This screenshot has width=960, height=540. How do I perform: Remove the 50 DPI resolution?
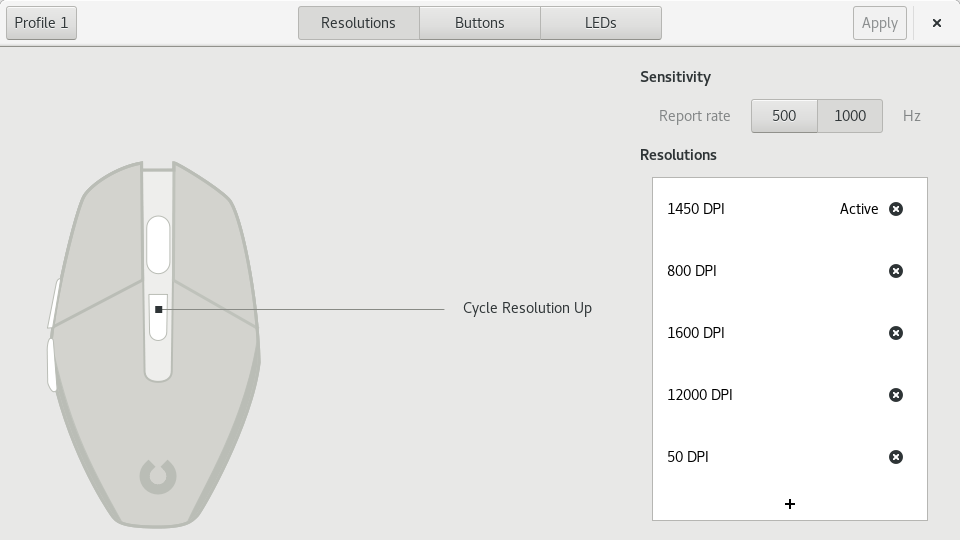tap(896, 457)
